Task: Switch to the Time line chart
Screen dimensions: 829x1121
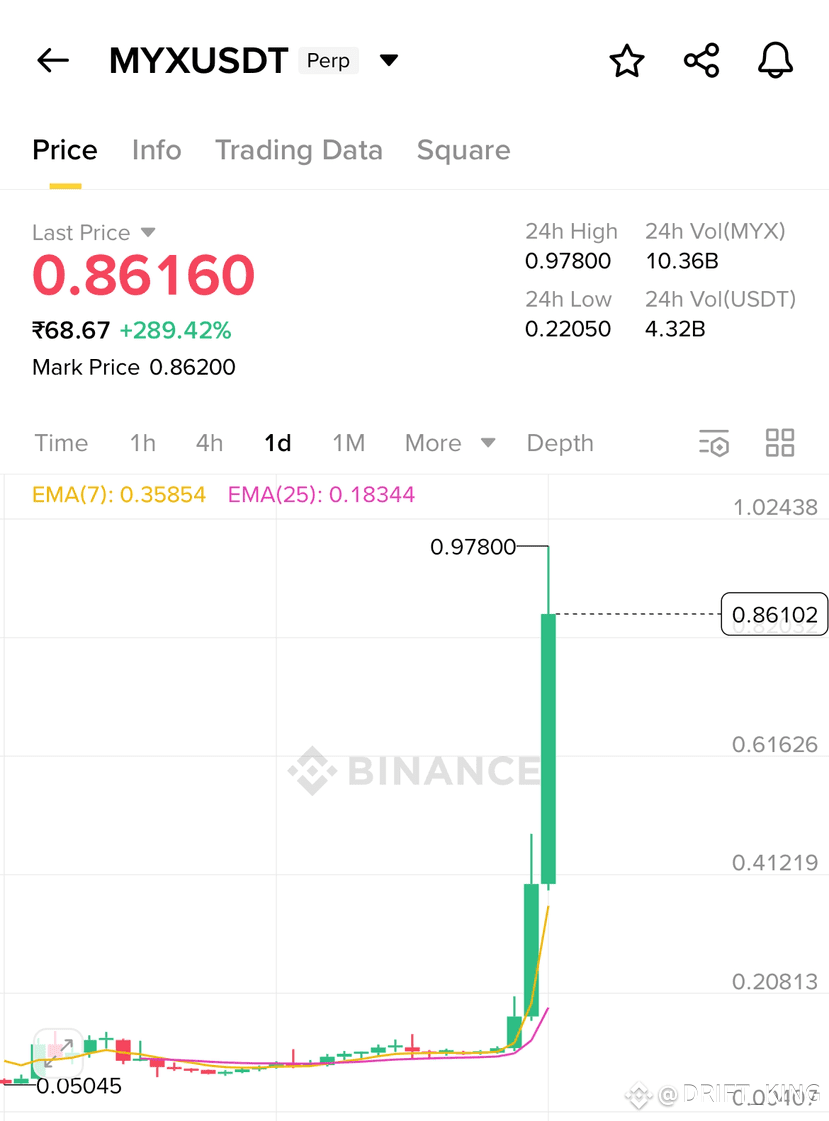Action: pyautogui.click(x=61, y=443)
